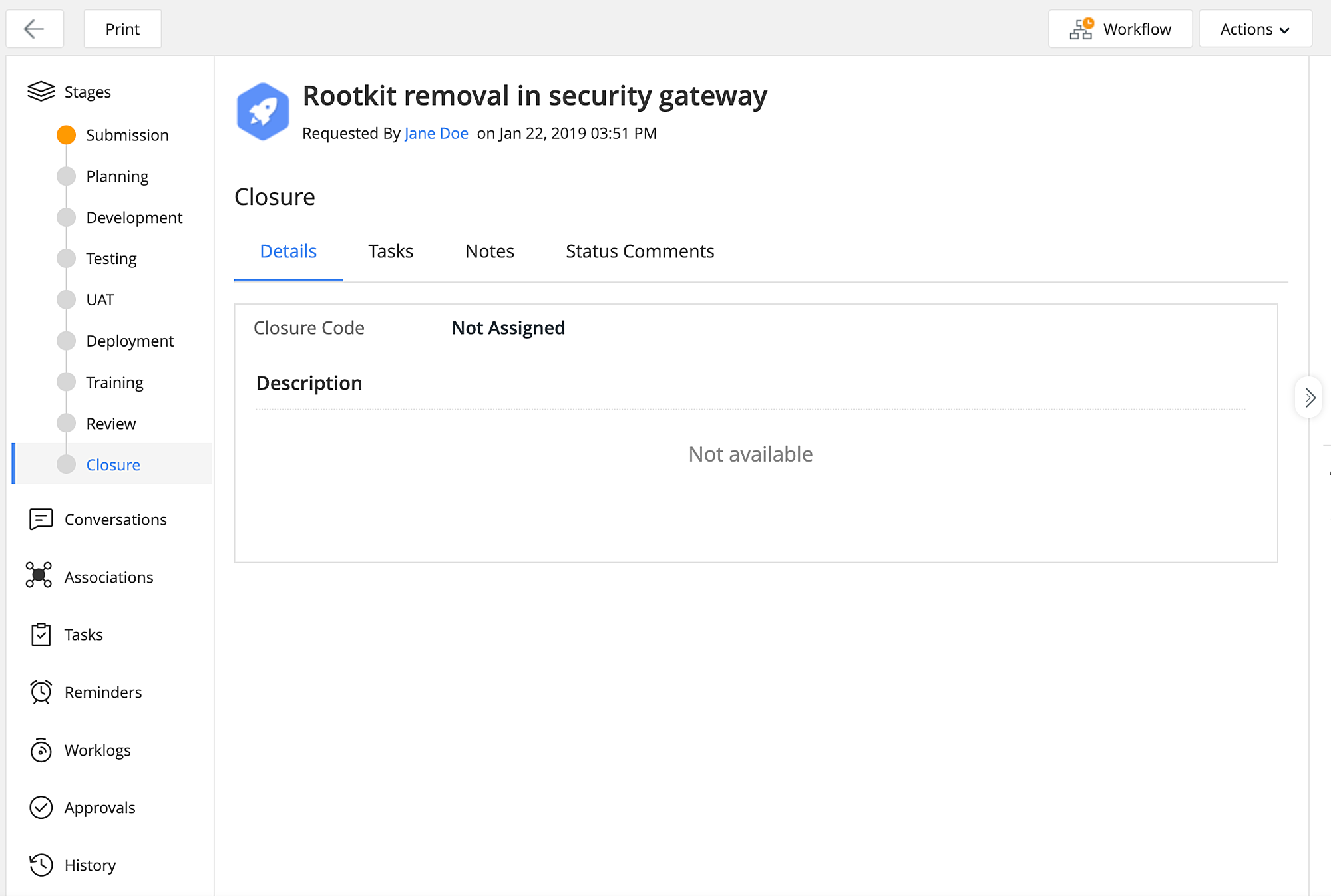The height and width of the screenshot is (896, 1331).
Task: Open History via its clock icon
Action: pyautogui.click(x=41, y=865)
